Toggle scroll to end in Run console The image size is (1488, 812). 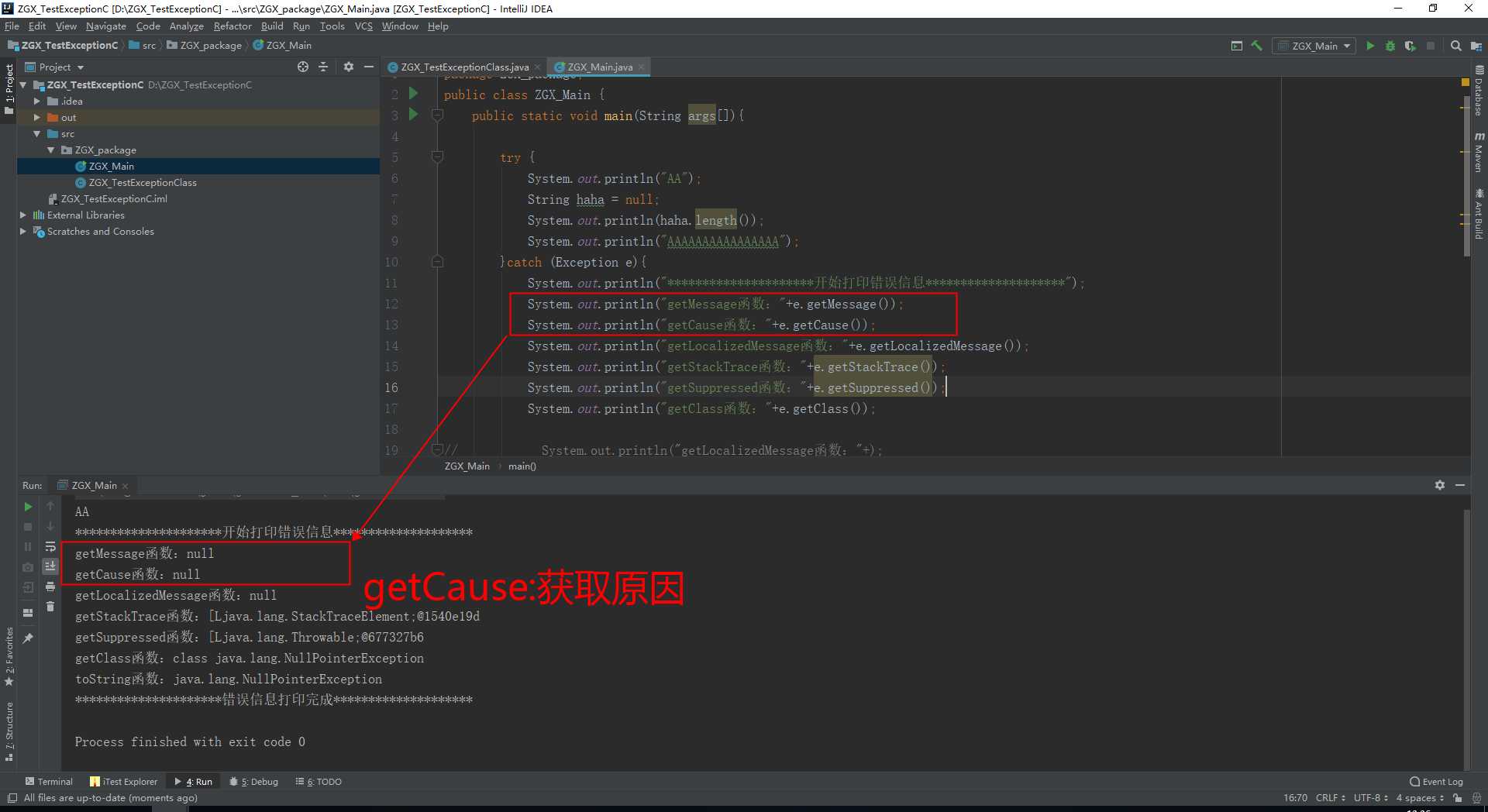tap(50, 566)
